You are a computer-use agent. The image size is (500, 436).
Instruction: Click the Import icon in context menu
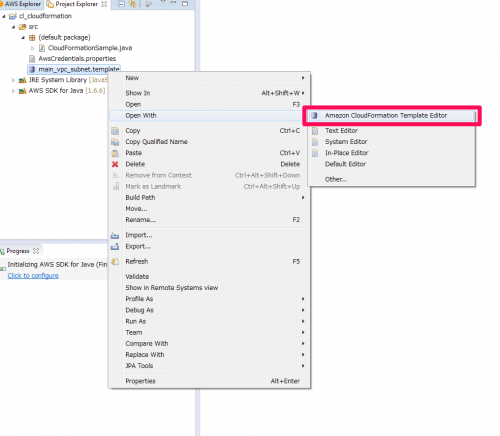pos(115,235)
